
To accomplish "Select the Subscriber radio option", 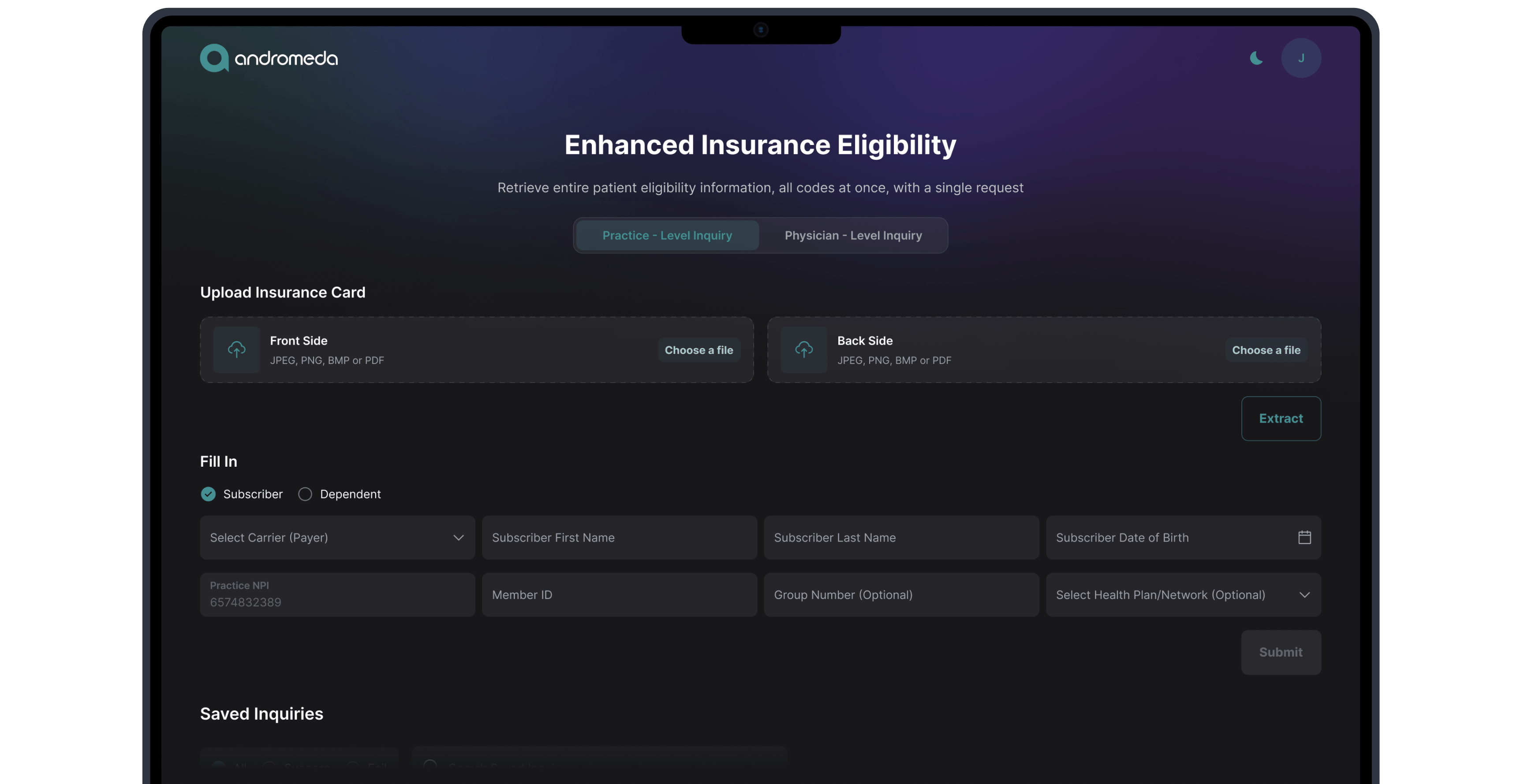I will click(x=208, y=494).
